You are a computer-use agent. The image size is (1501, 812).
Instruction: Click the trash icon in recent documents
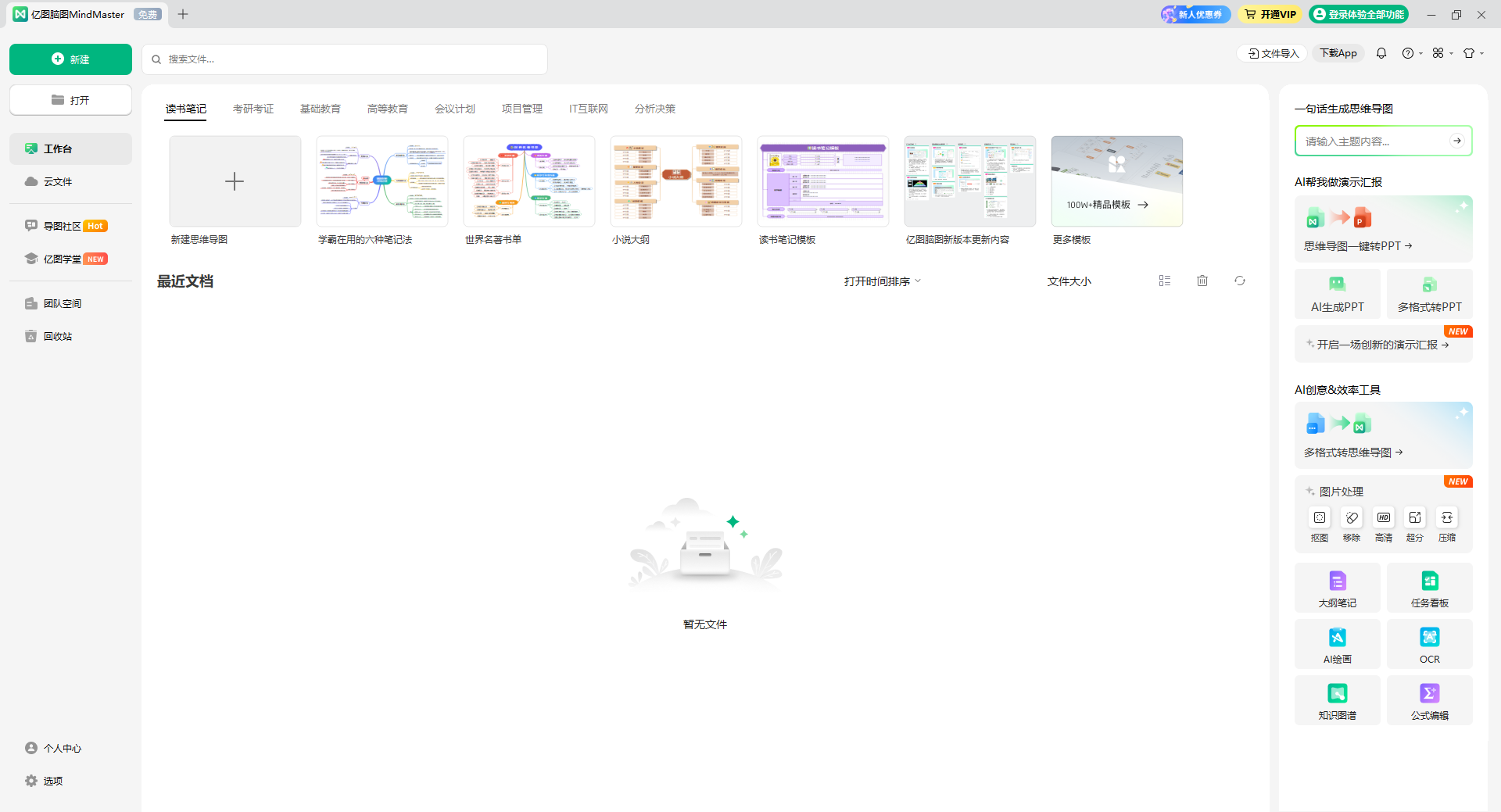click(x=1202, y=281)
